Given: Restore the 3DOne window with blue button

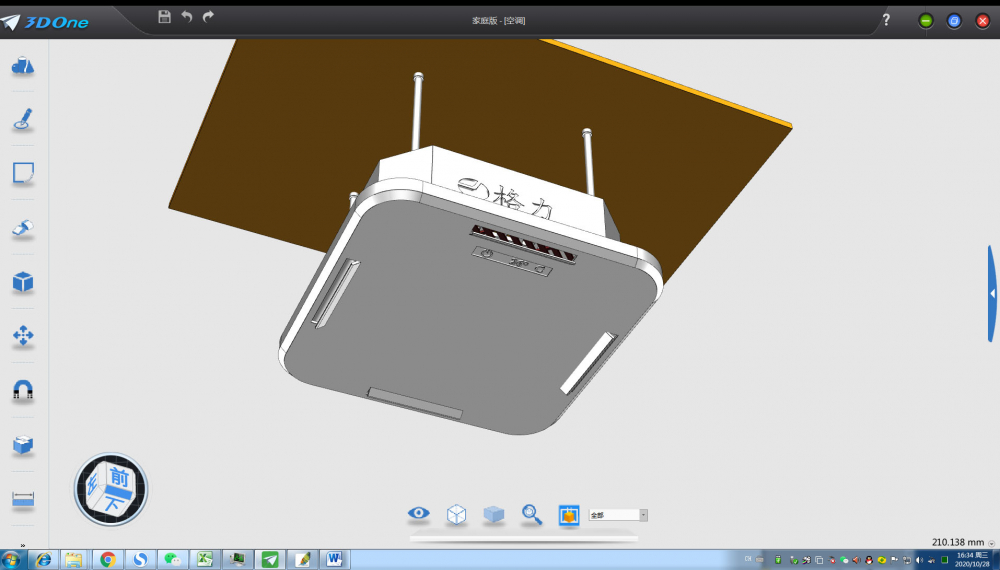Looking at the screenshot, I should [954, 21].
